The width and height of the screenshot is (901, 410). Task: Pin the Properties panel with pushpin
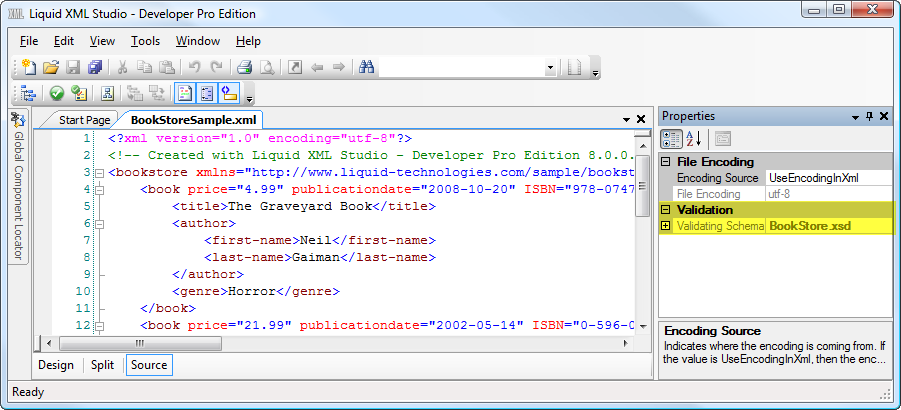click(869, 116)
